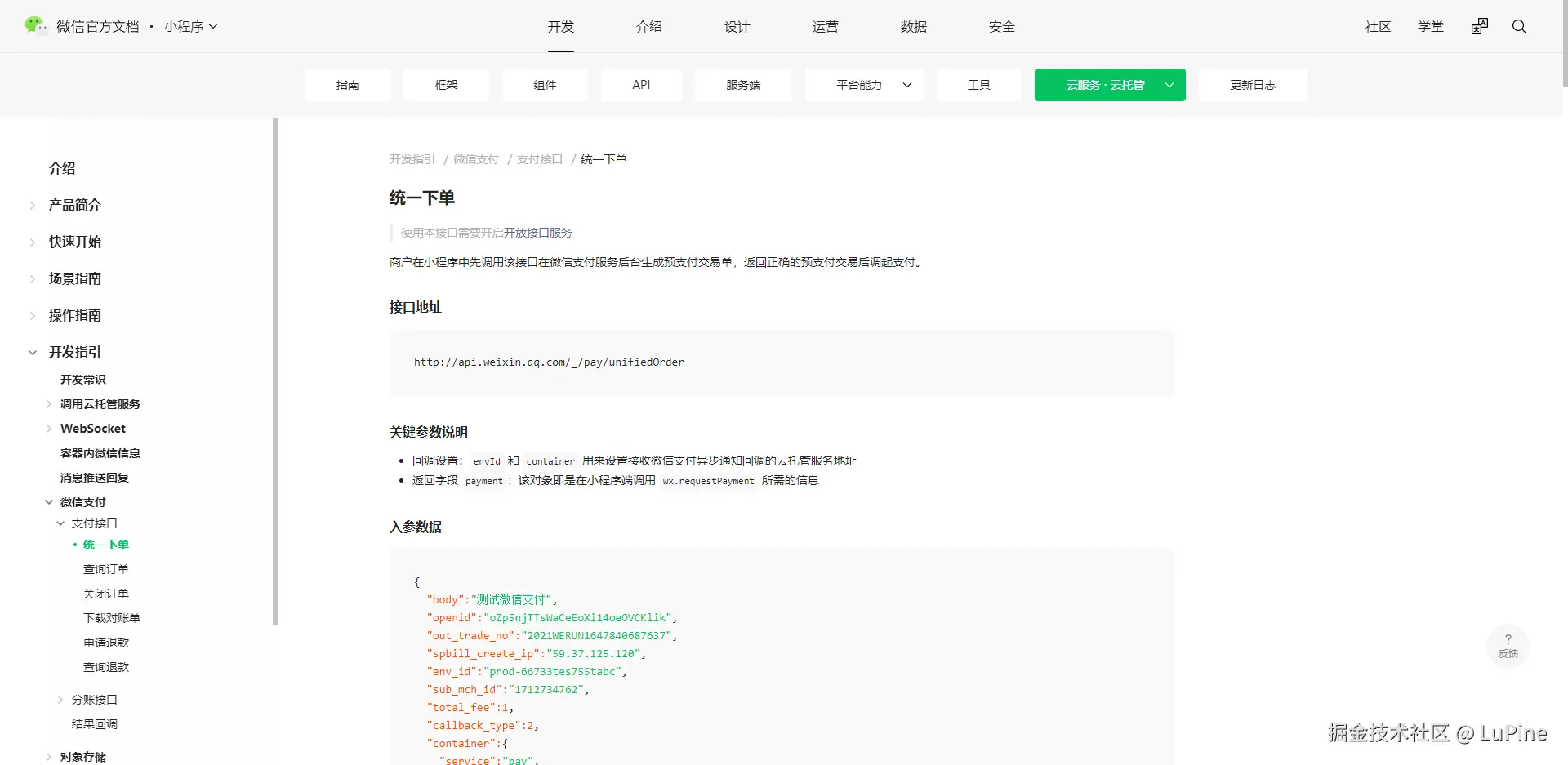Collapse the 微信支付 tree node
Image resolution: width=1568 pixels, height=765 pixels.
49,502
